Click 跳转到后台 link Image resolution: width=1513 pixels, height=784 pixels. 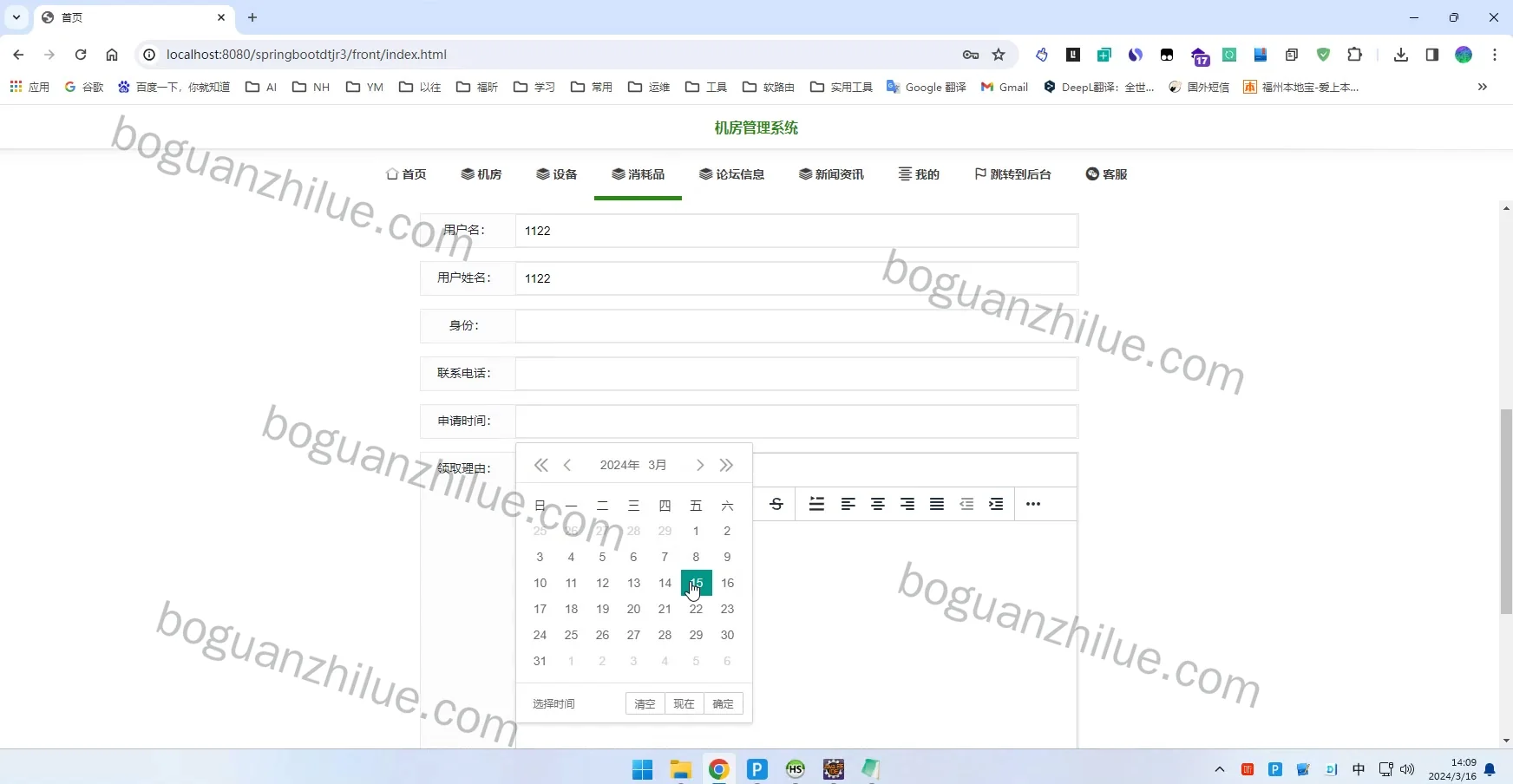coord(1012,174)
